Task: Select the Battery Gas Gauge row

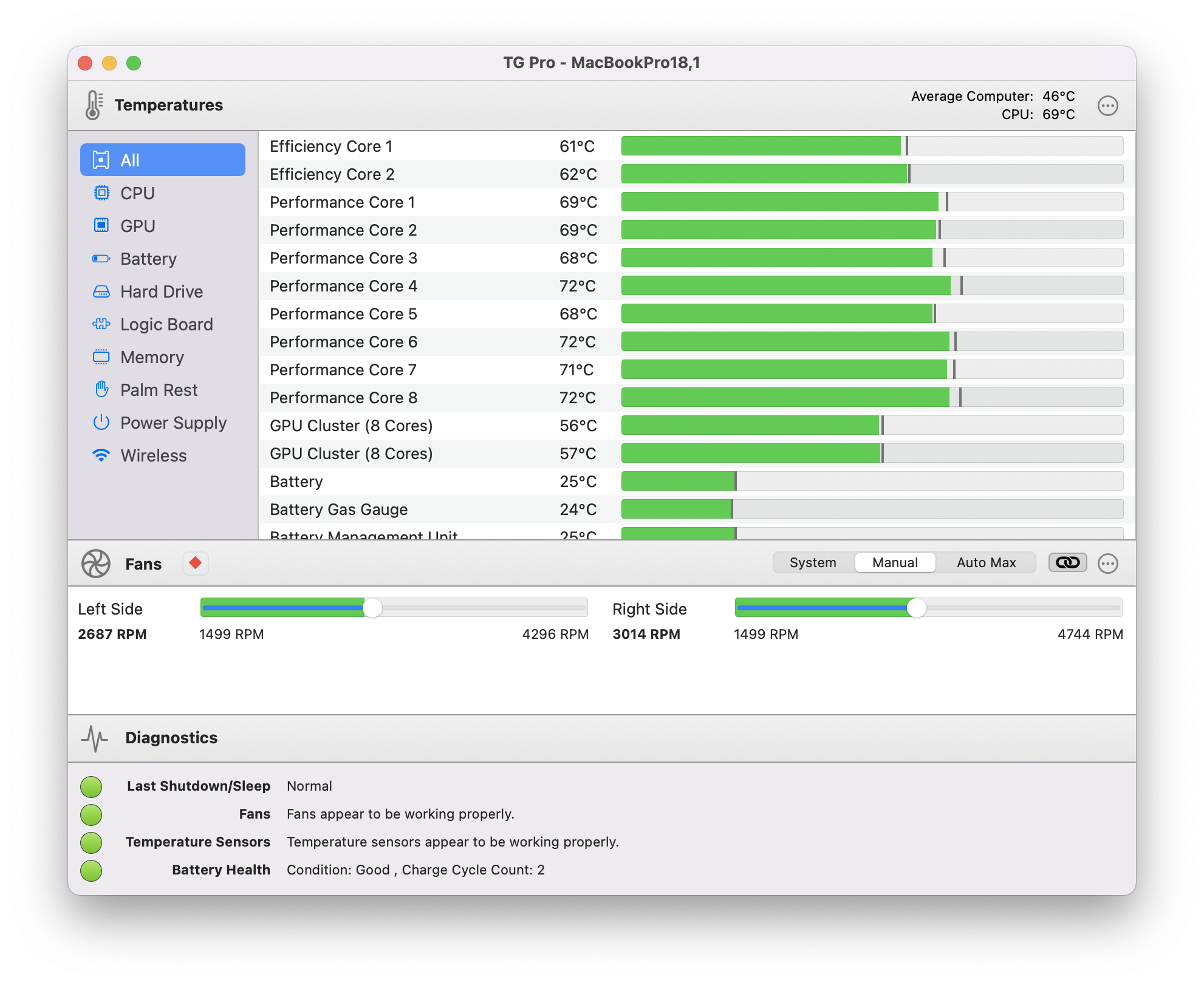Action: pyautogui.click(x=696, y=510)
